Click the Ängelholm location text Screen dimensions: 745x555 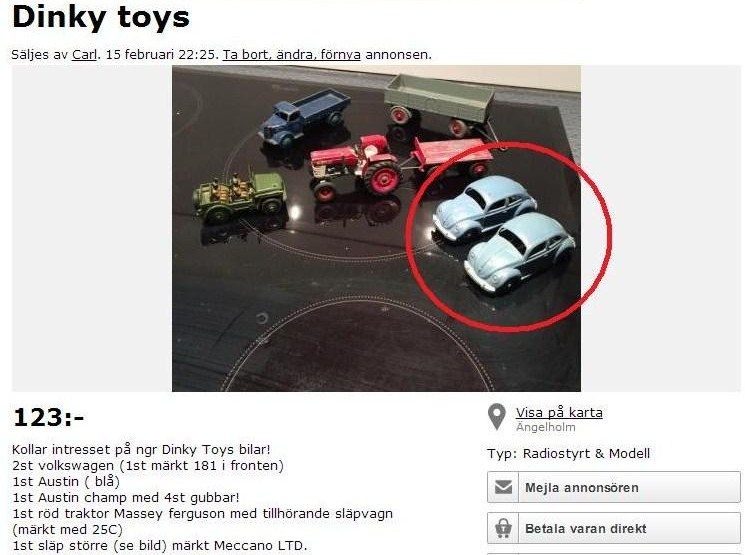[546, 427]
